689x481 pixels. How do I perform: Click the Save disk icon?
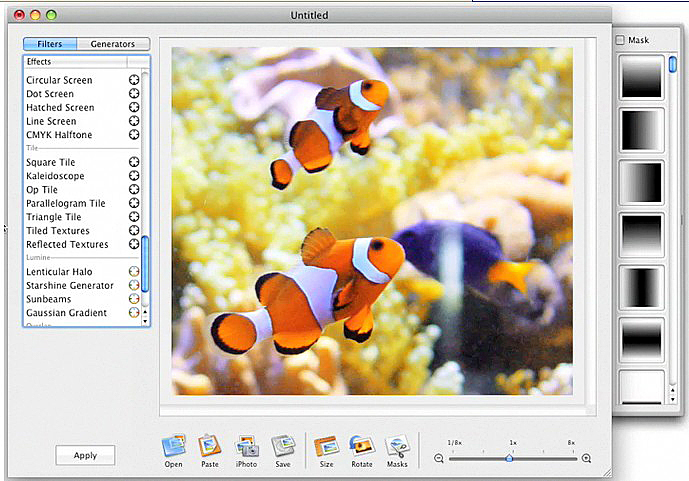point(283,446)
